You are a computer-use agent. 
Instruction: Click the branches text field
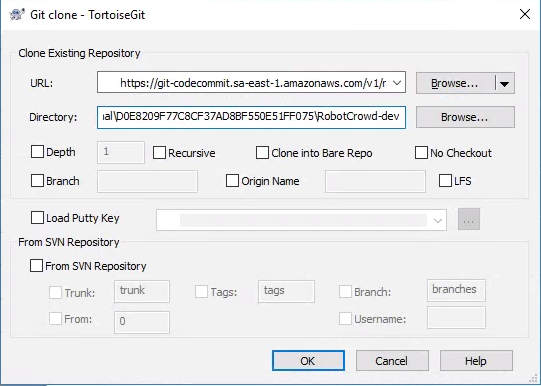(456, 290)
